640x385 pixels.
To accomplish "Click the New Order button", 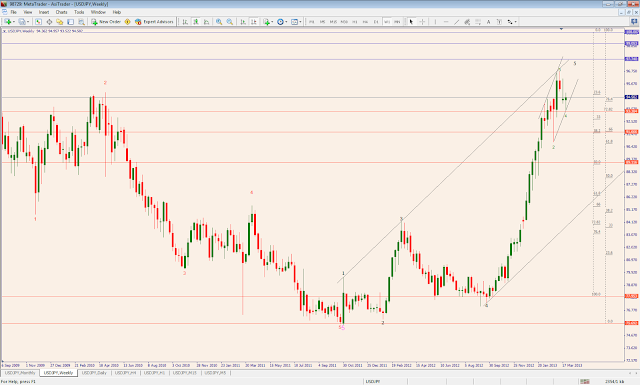I will point(106,22).
